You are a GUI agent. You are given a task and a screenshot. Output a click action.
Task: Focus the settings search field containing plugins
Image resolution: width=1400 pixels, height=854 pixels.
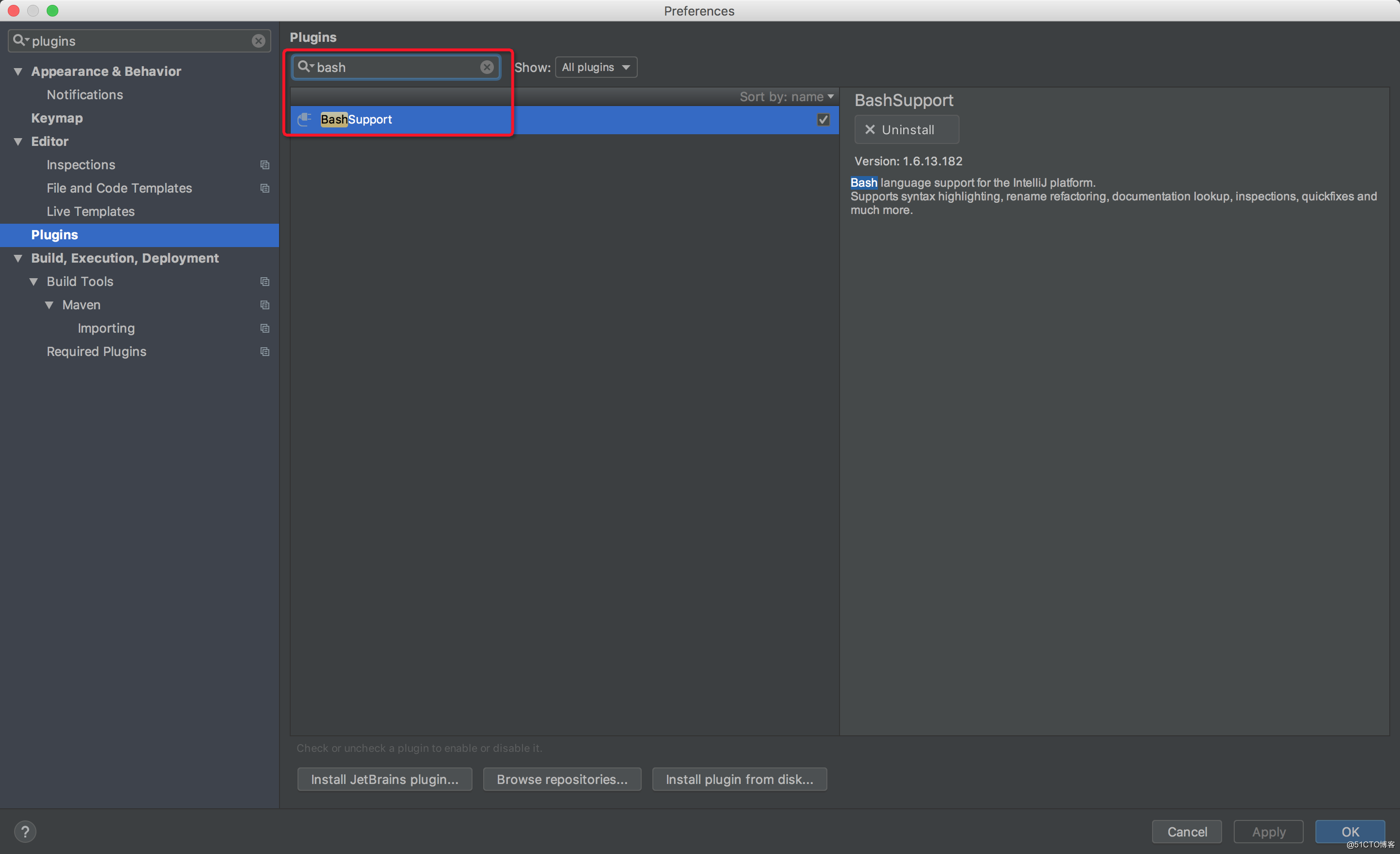[139, 41]
